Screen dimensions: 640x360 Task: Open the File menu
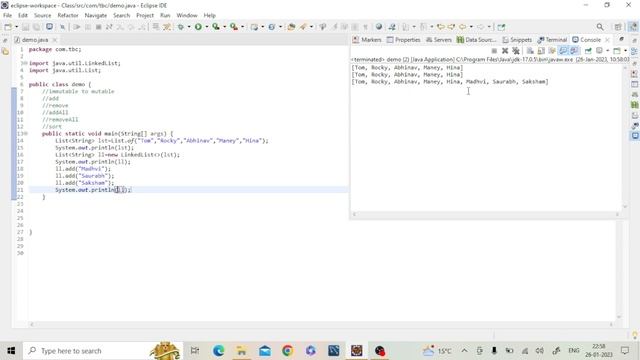pyautogui.click(x=7, y=16)
